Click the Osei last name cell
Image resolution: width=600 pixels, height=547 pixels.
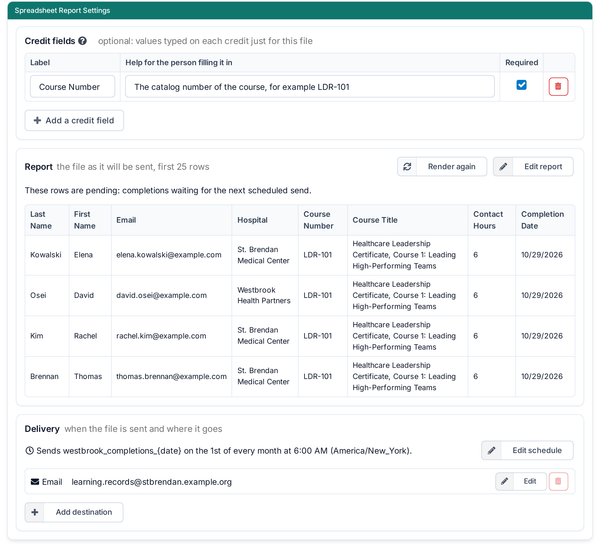coord(47,296)
